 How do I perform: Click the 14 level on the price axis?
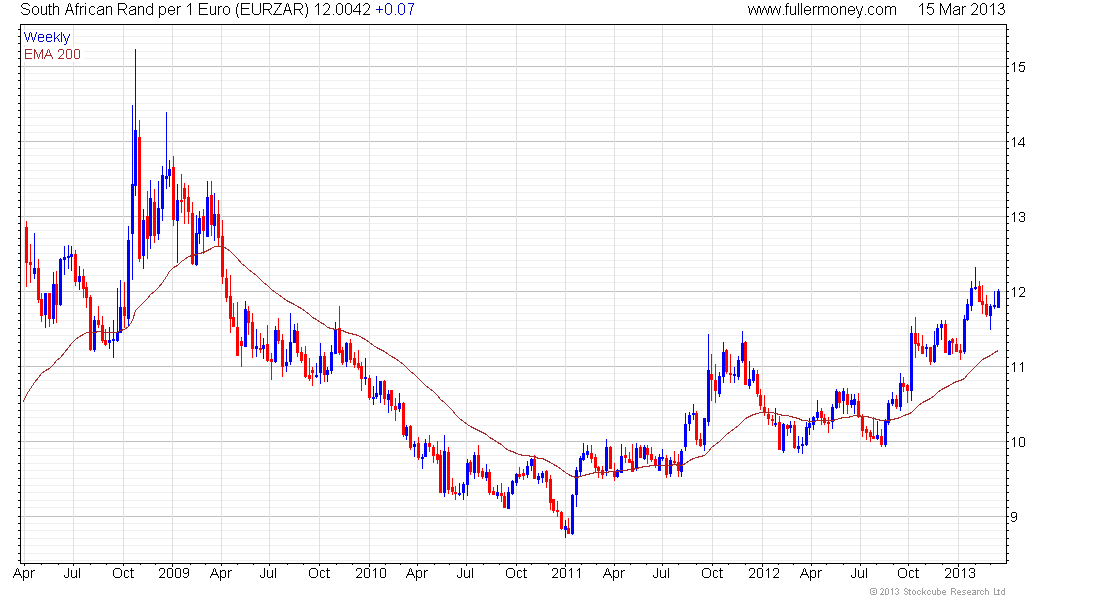tap(1017, 142)
